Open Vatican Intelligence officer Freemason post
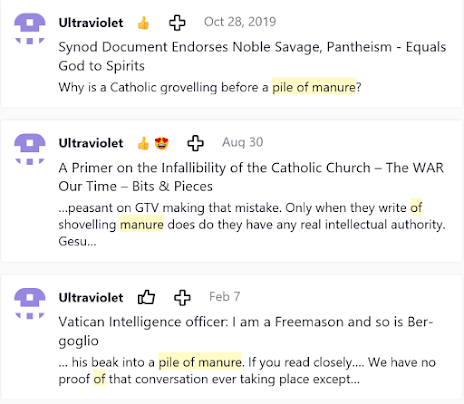464x404 pixels. (x=246, y=331)
